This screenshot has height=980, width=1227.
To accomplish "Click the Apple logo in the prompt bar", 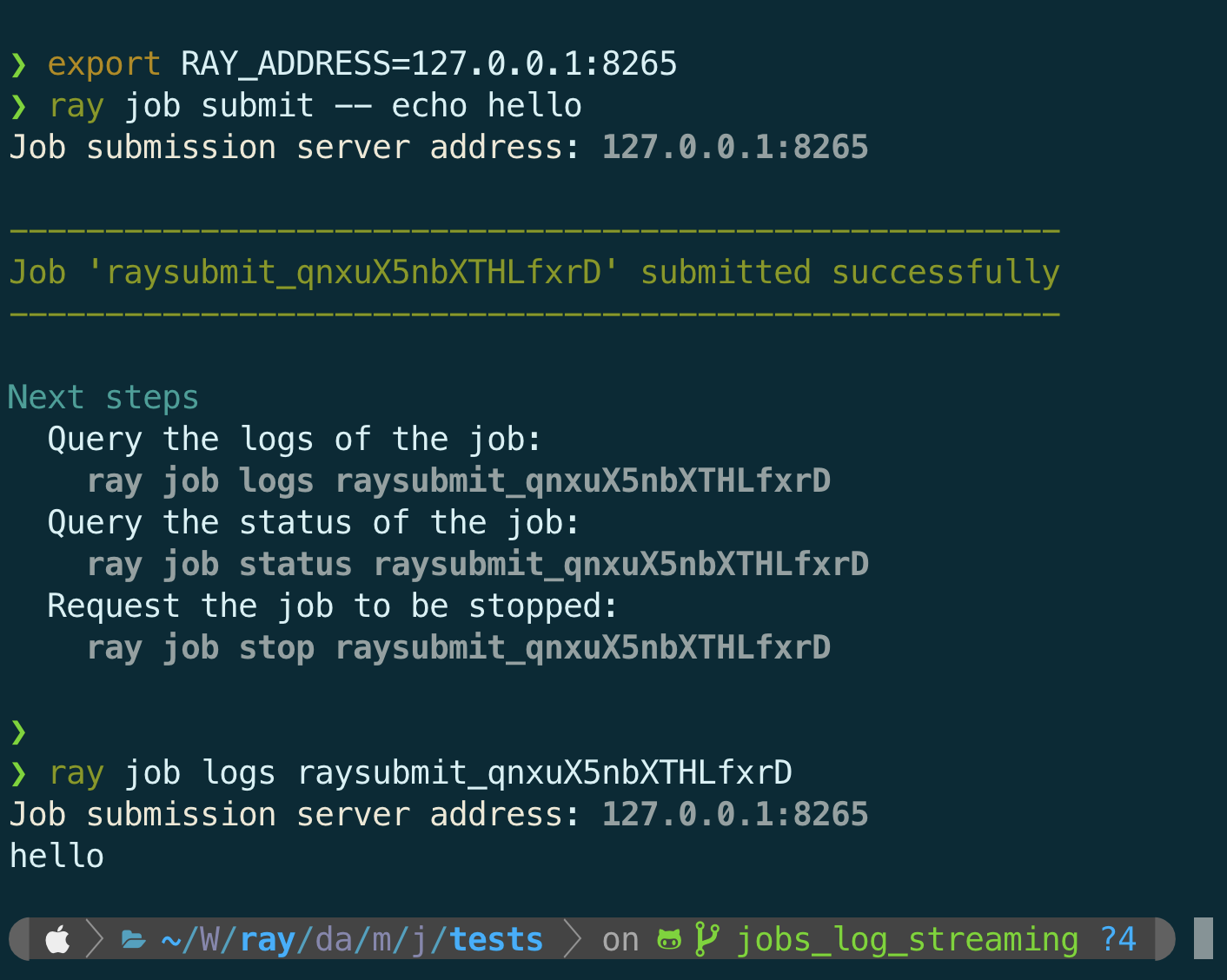I will click(57, 939).
